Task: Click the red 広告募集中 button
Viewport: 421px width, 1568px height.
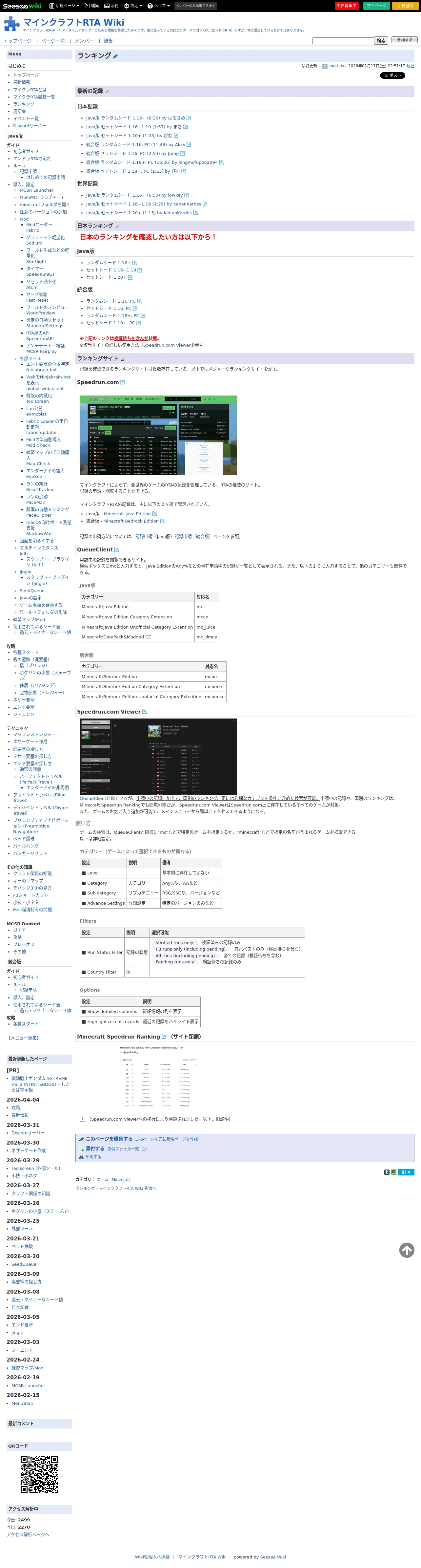Action: [x=347, y=6]
